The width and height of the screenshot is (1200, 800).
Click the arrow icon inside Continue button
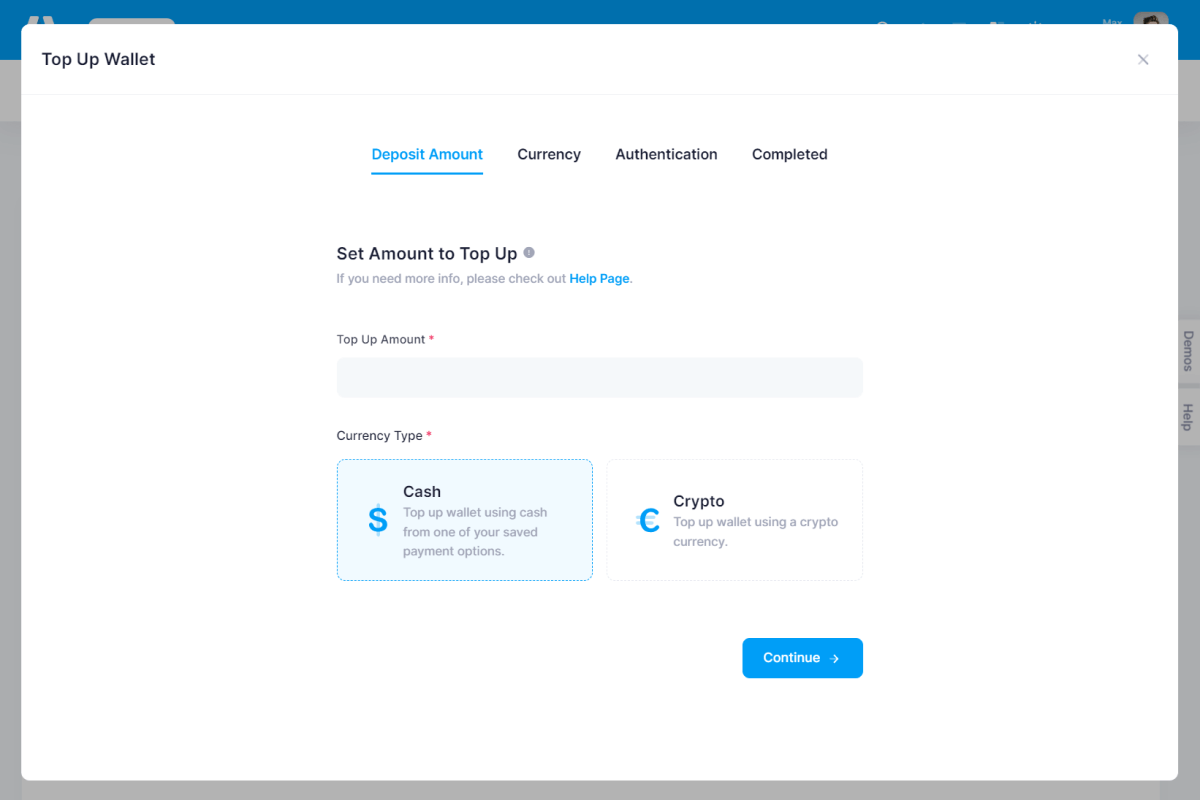[835, 658]
